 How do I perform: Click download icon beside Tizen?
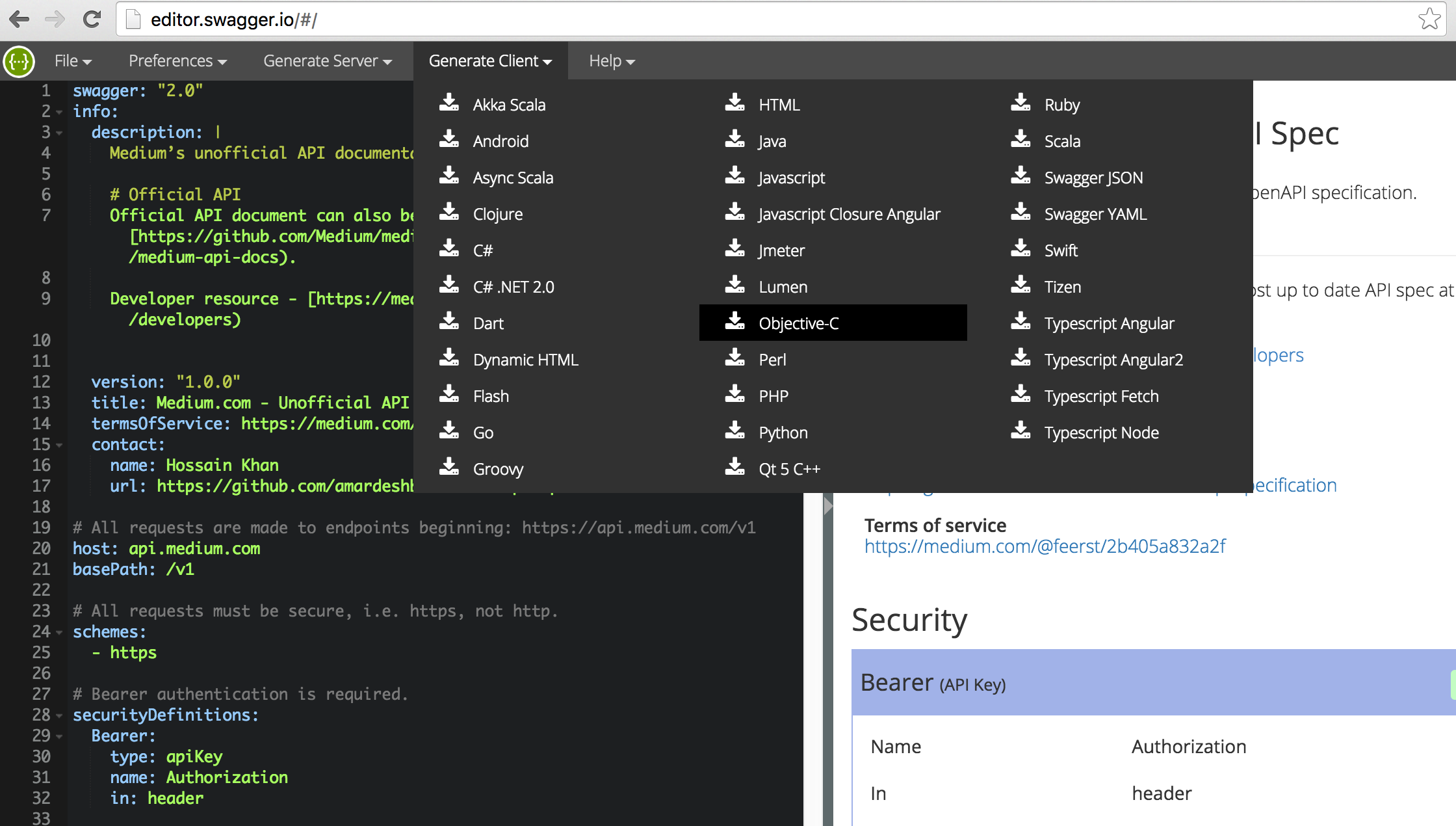click(1021, 284)
